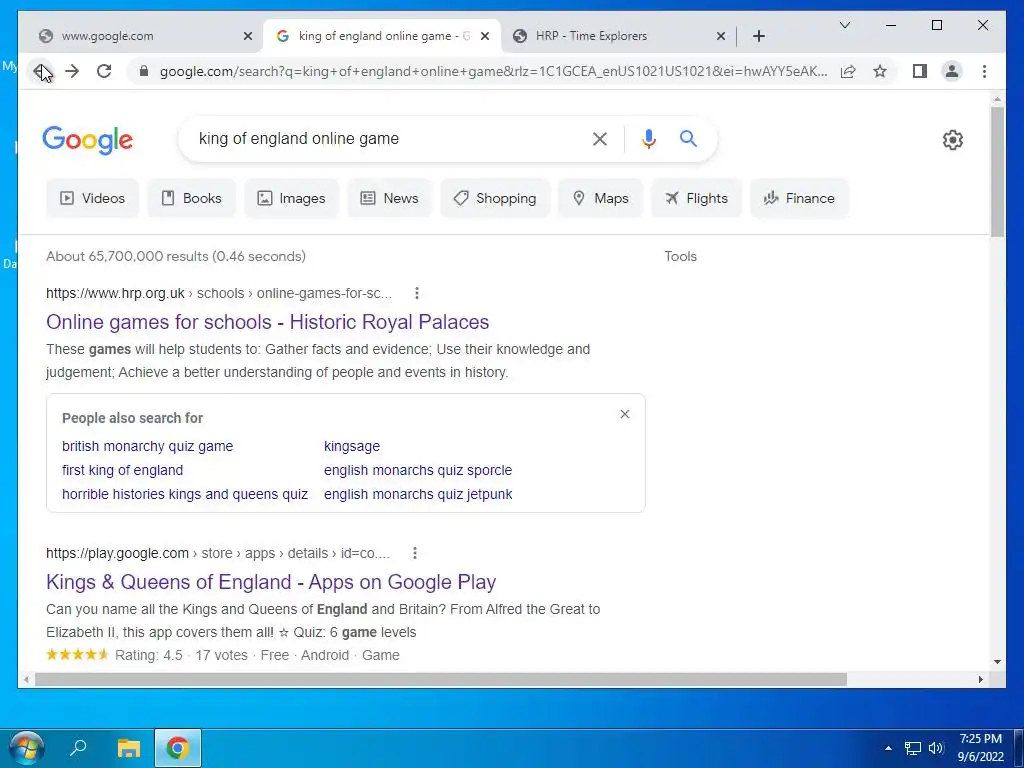Search british monarchy quiz game suggestion
Screen dimensions: 1024x768
[x=148, y=446]
